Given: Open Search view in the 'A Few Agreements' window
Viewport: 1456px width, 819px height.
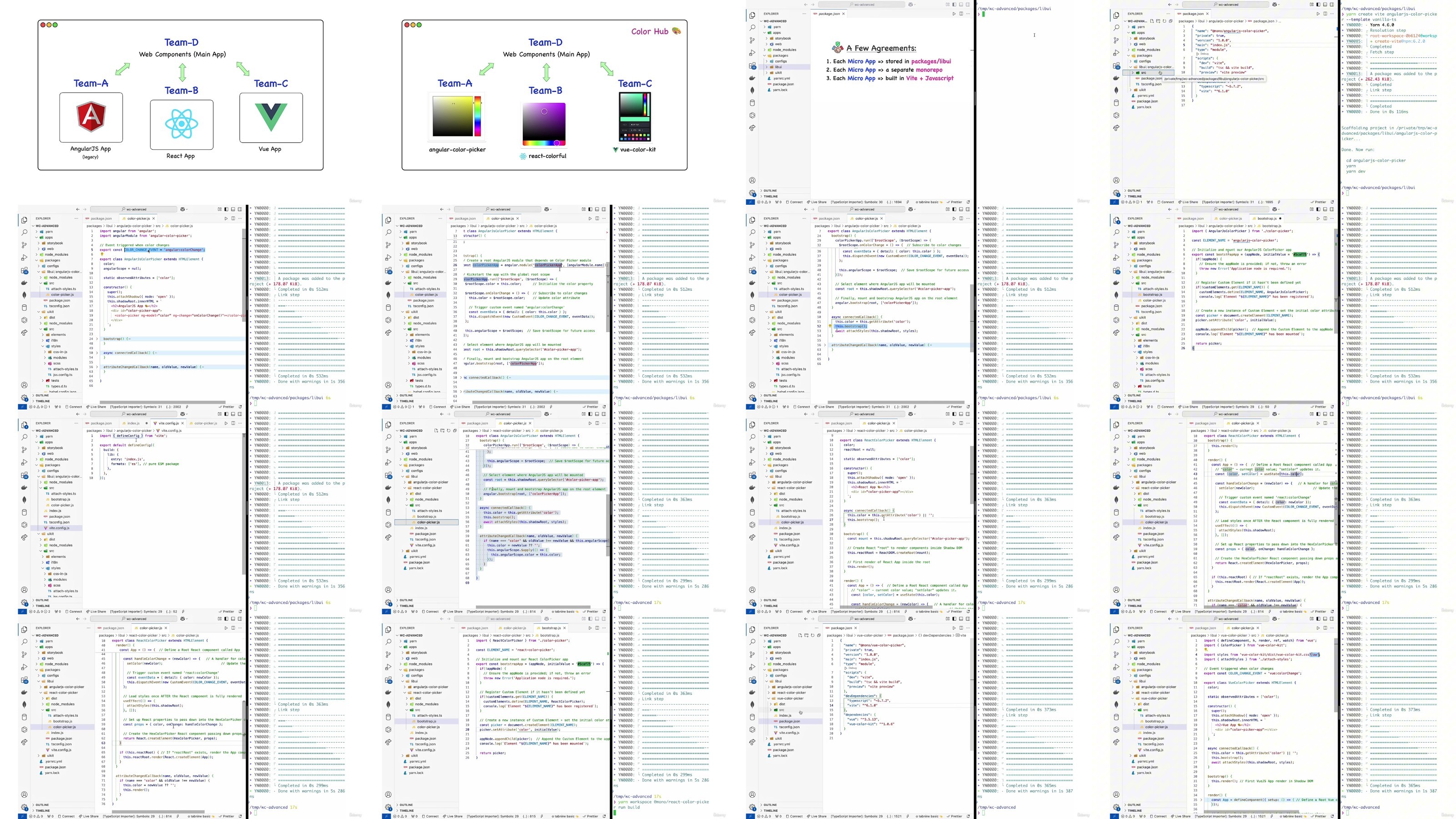Looking at the screenshot, I should tap(752, 28).
